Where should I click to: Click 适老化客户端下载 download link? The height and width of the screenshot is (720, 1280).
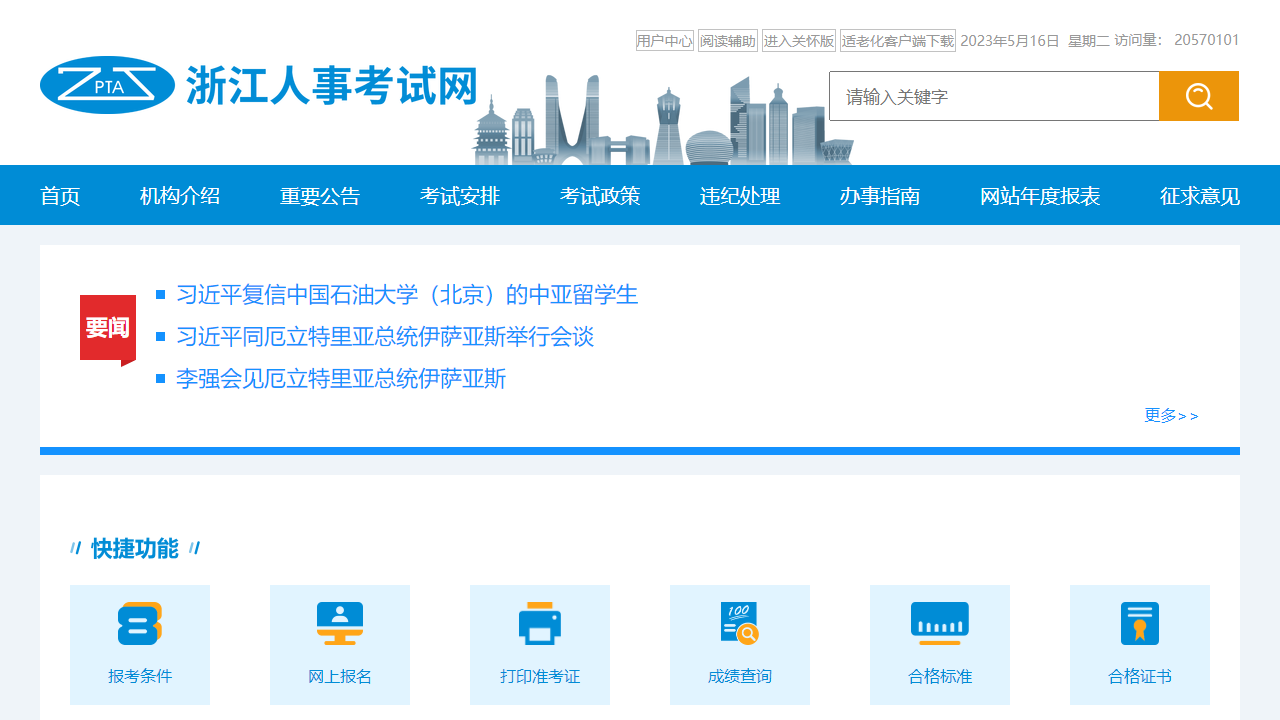click(x=897, y=41)
